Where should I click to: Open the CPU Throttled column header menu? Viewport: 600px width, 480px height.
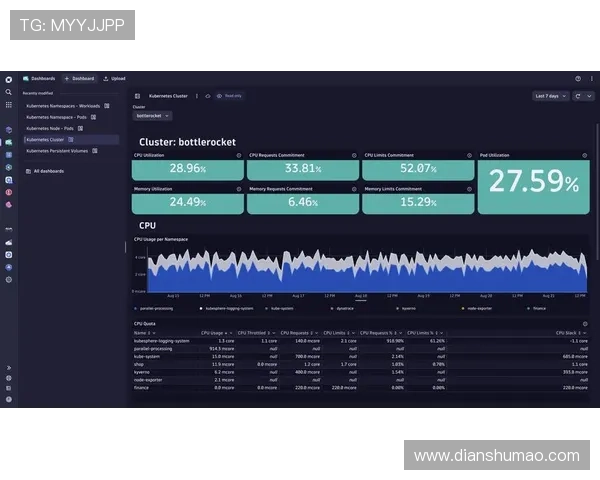tap(274, 333)
